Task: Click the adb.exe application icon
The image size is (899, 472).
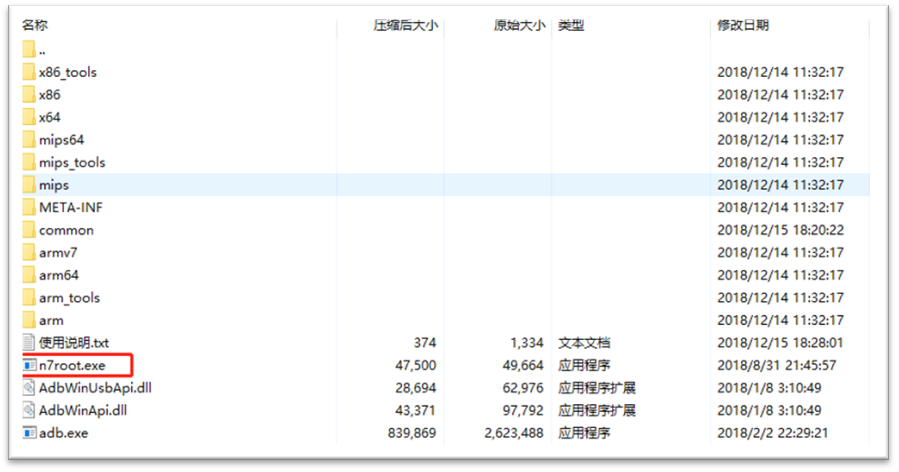Action: coord(29,433)
